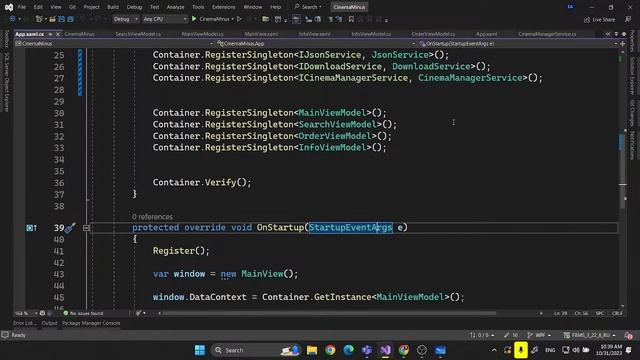Open the Debug configuration dropdown

(125, 19)
